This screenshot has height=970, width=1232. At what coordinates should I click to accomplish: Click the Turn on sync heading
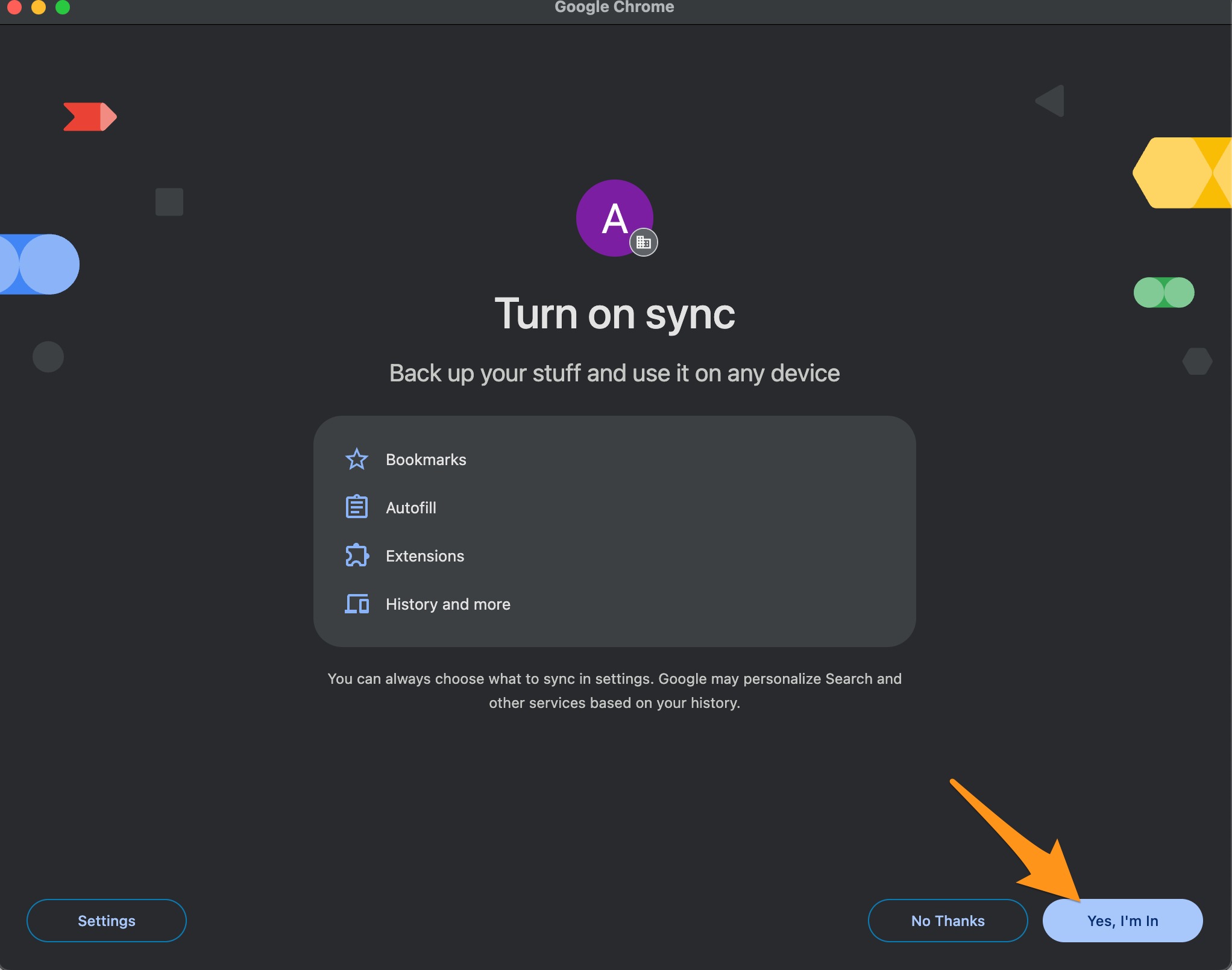click(x=614, y=314)
